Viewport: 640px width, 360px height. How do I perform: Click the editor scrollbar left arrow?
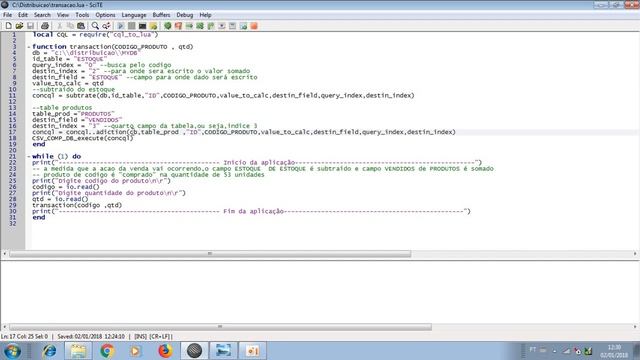pos(4,254)
